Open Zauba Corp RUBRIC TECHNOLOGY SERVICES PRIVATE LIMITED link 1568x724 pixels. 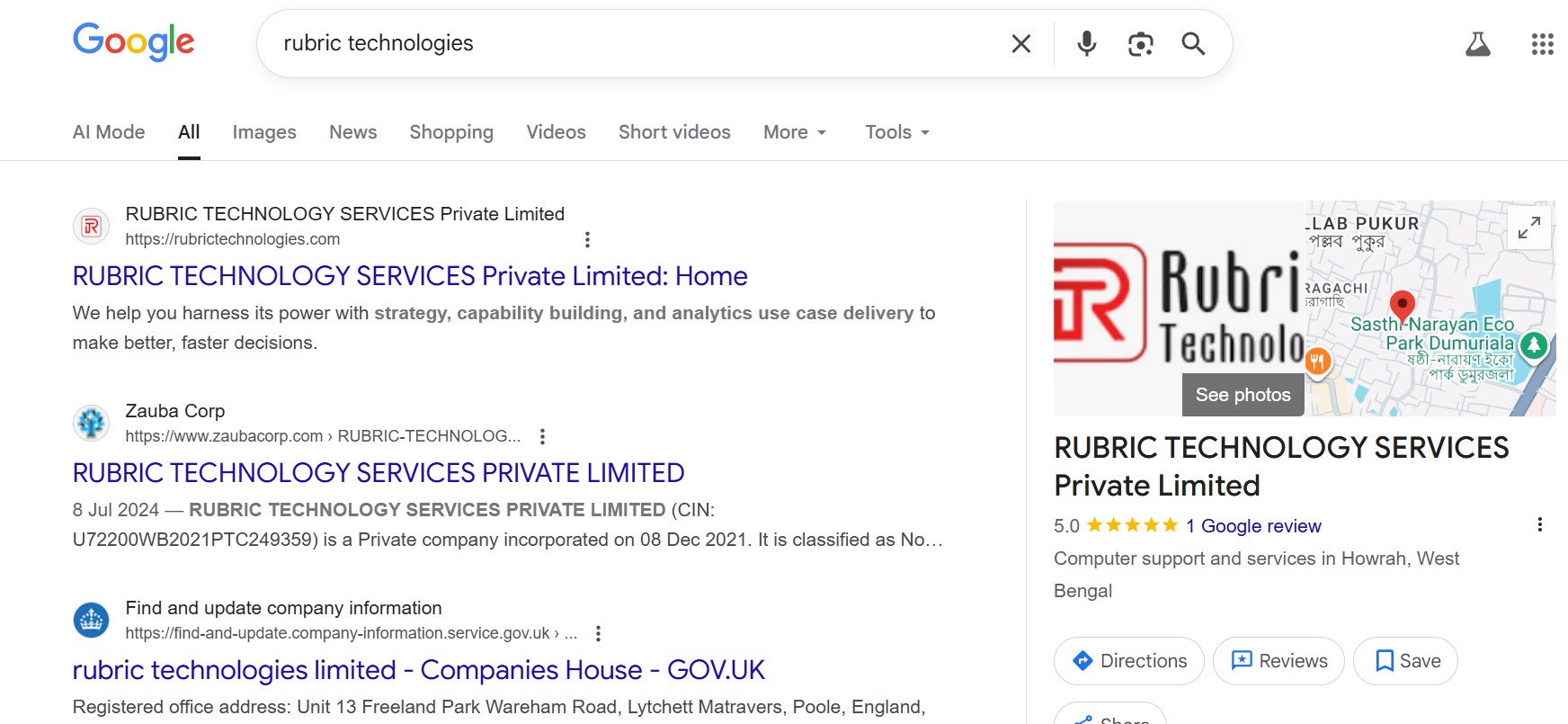point(379,473)
